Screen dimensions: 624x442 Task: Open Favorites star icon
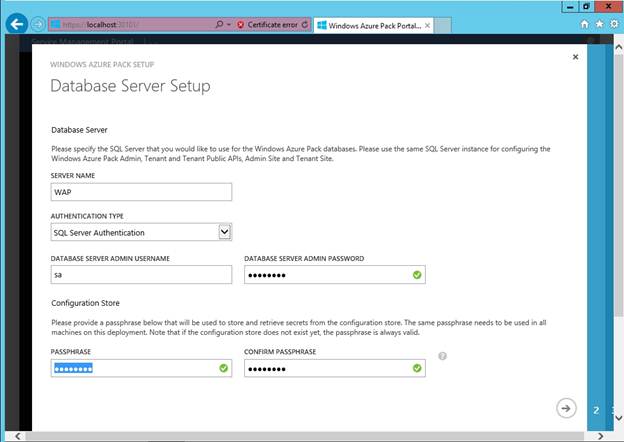click(x=599, y=24)
